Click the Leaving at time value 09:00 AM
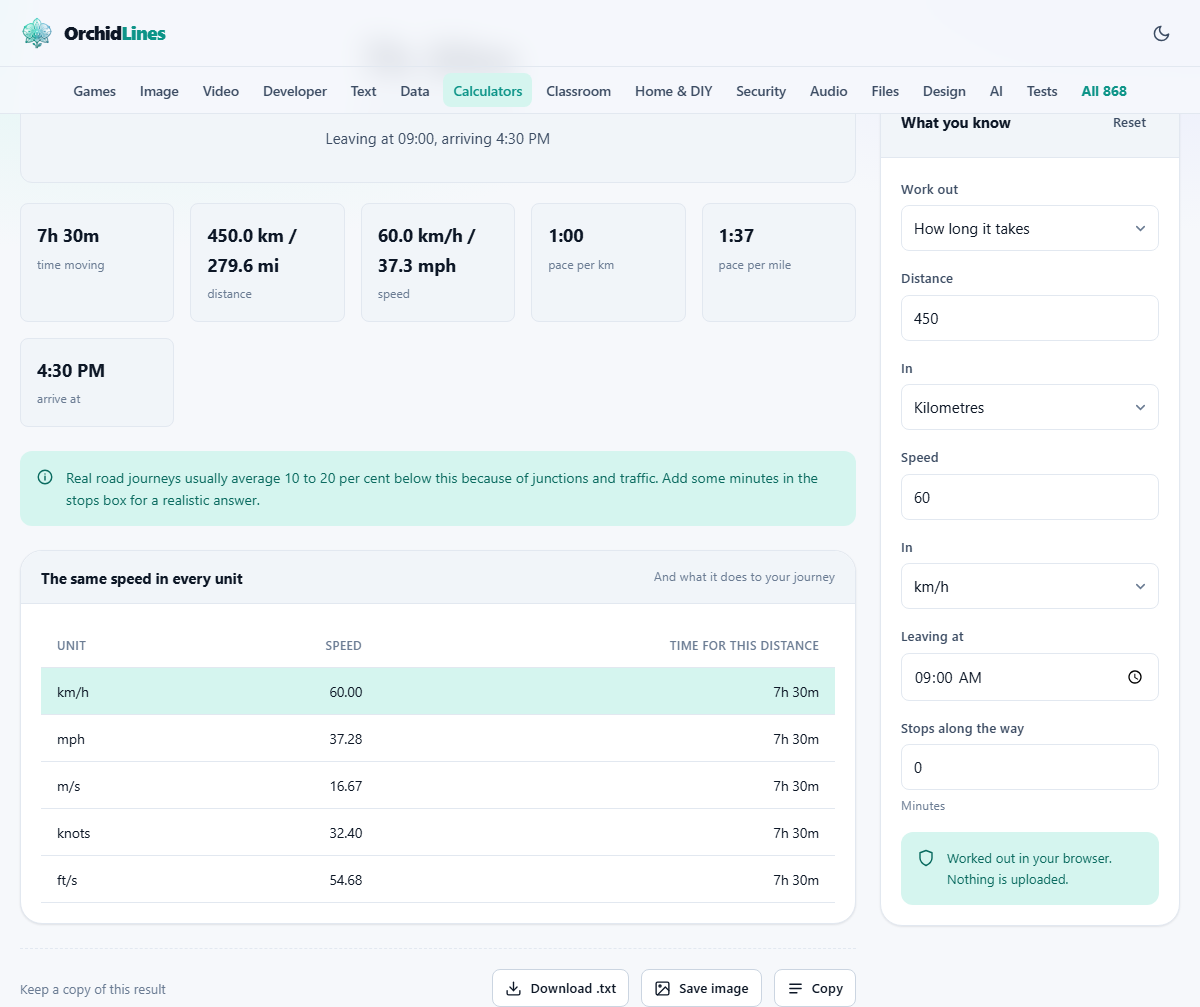1200x1007 pixels. [948, 677]
